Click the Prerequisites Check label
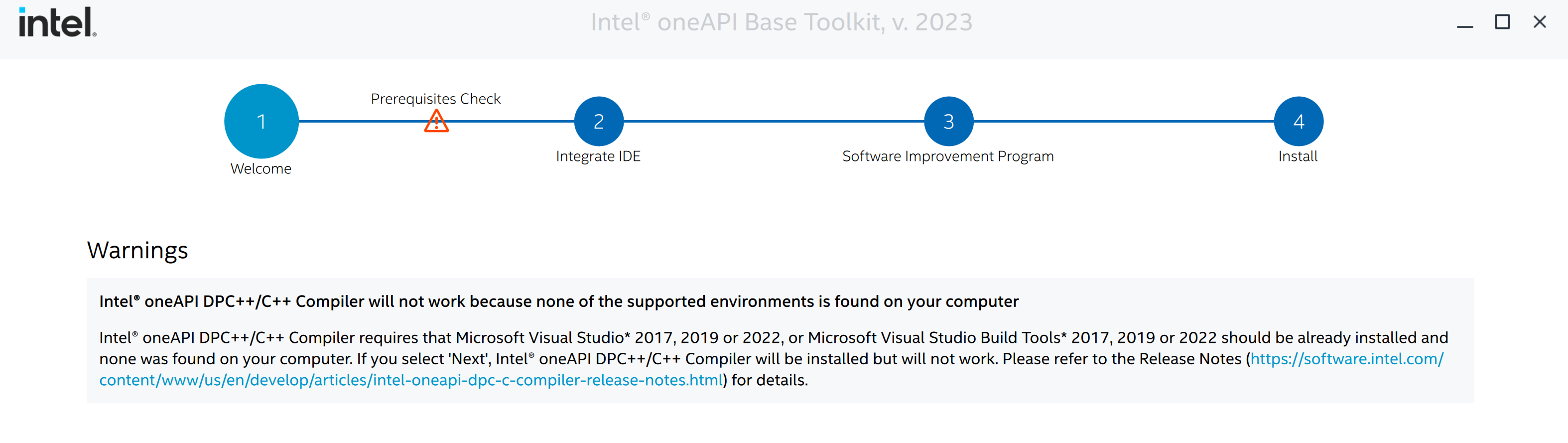 pyautogui.click(x=435, y=99)
